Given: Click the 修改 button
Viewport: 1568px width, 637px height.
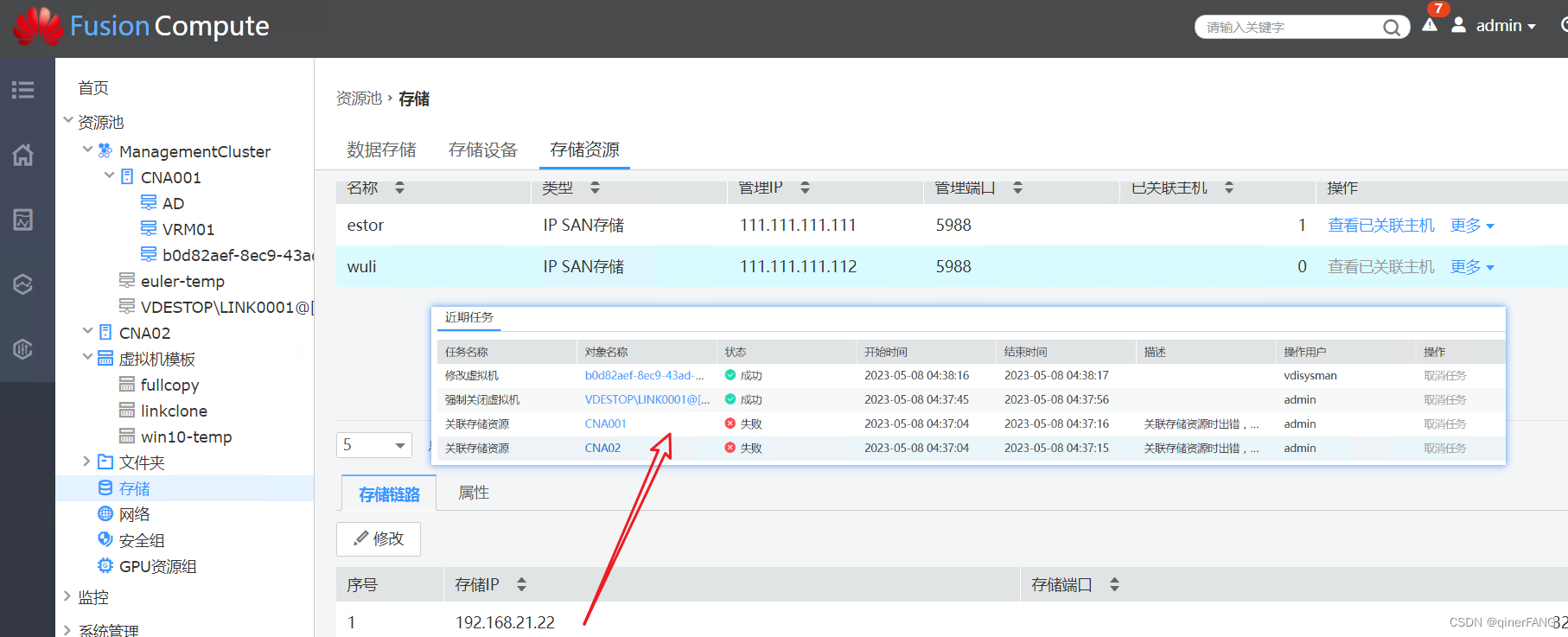Looking at the screenshot, I should [x=379, y=538].
